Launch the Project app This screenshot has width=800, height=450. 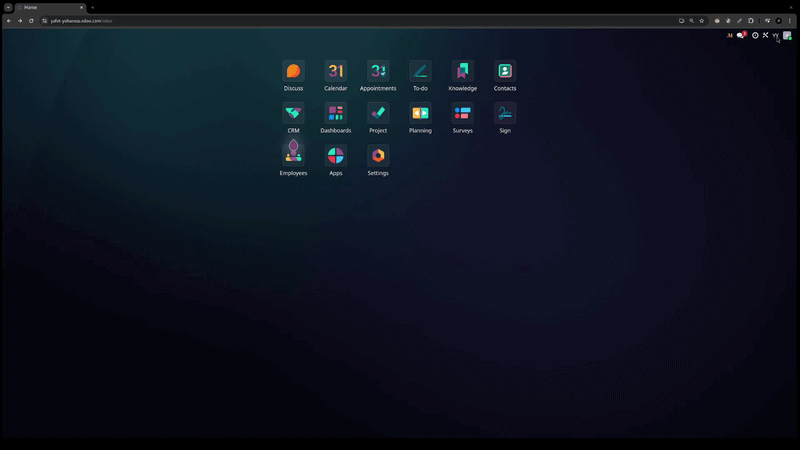[378, 118]
